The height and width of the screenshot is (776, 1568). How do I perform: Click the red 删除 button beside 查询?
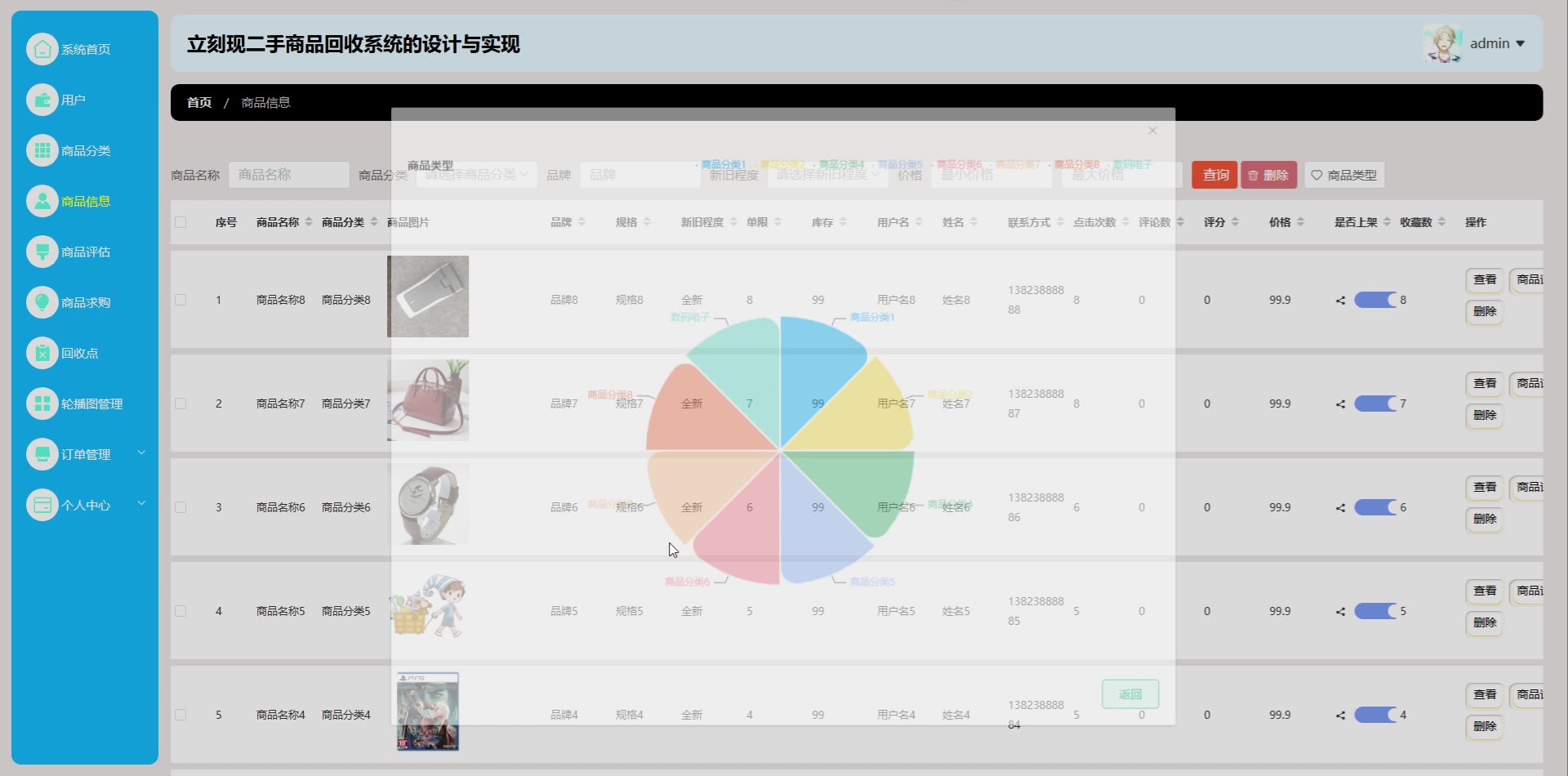(x=1268, y=175)
